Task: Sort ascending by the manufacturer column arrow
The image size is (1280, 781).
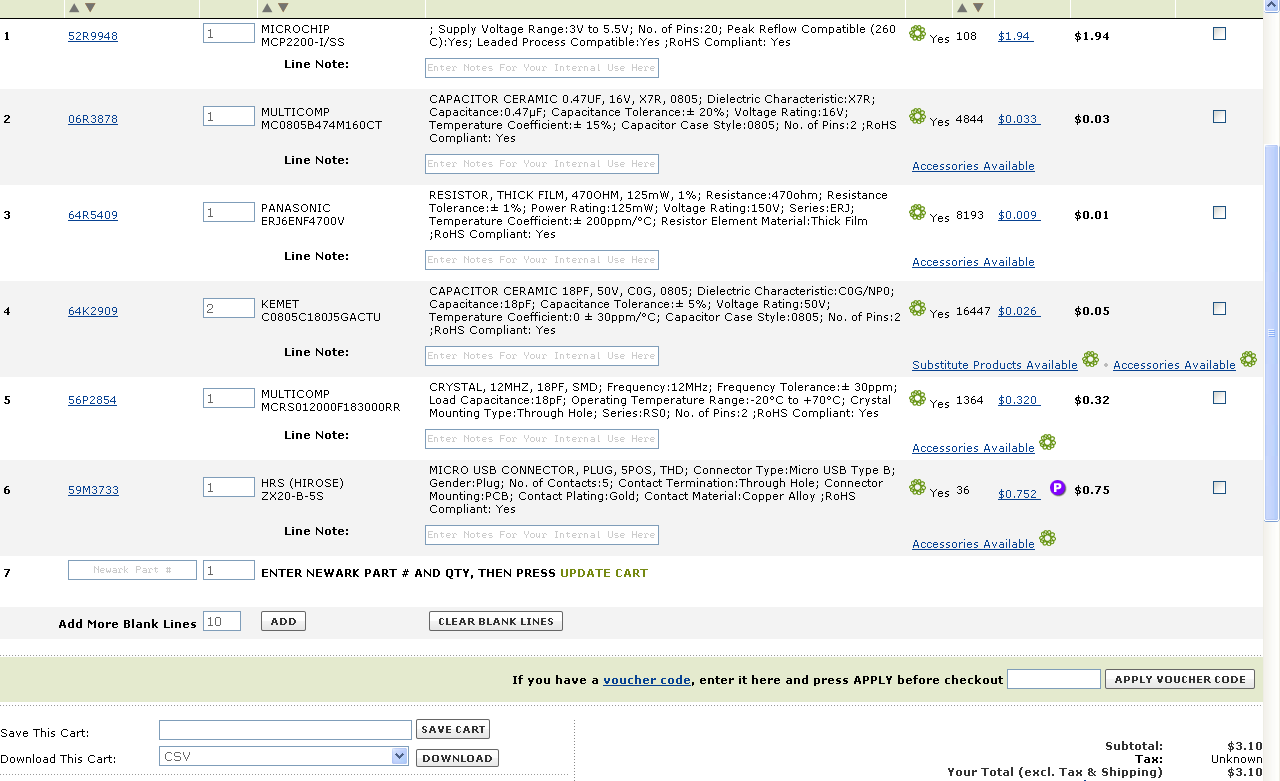Action: (x=268, y=8)
